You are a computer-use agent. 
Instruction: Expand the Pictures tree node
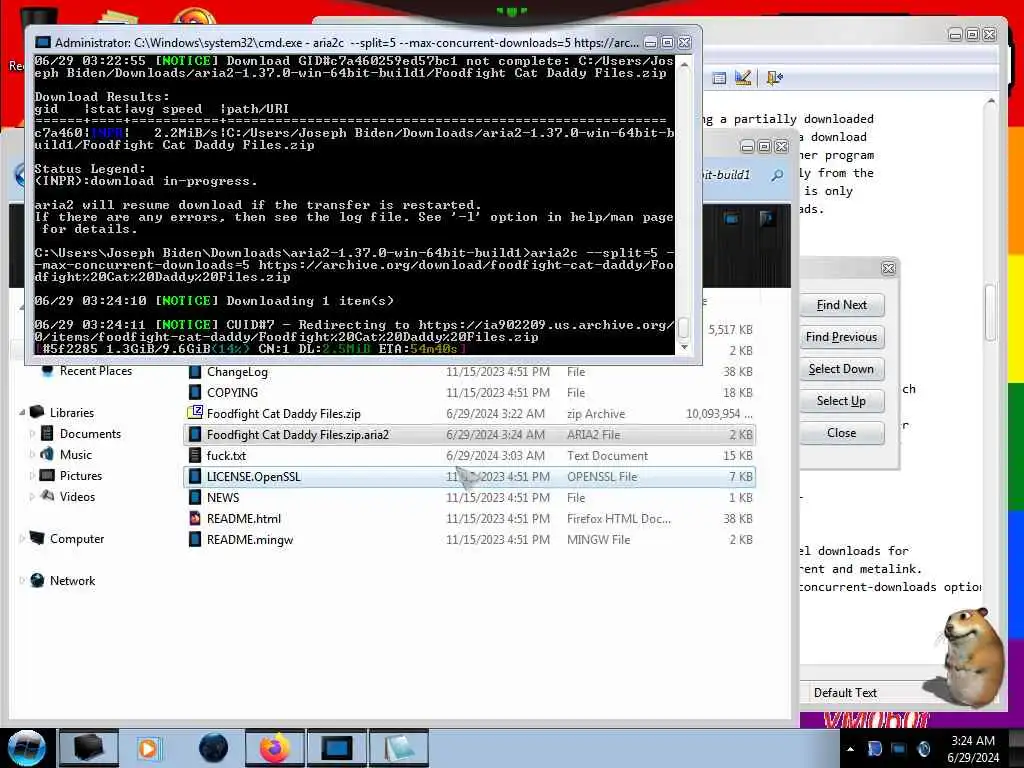coord(32,475)
